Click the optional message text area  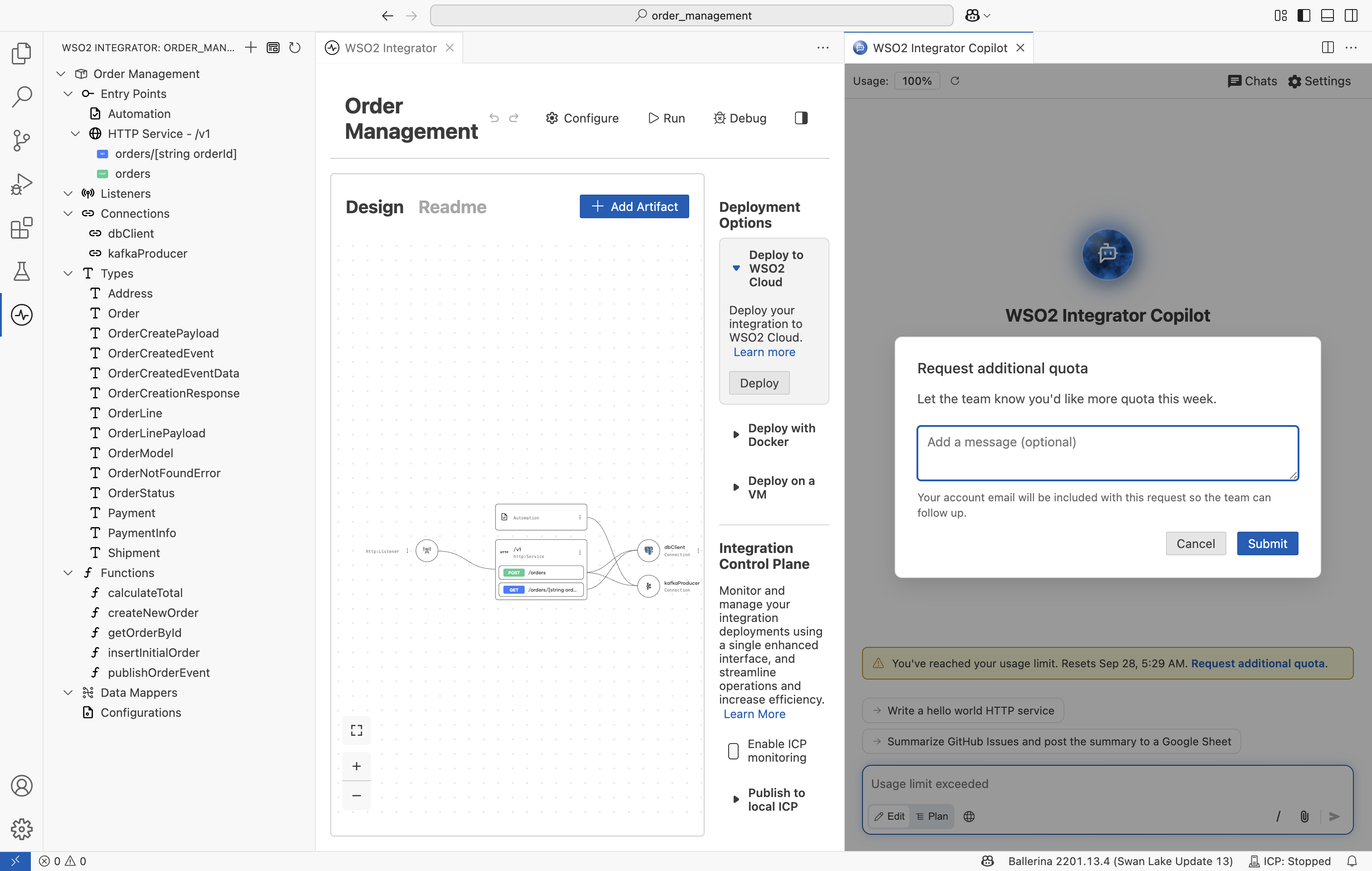(x=1107, y=453)
